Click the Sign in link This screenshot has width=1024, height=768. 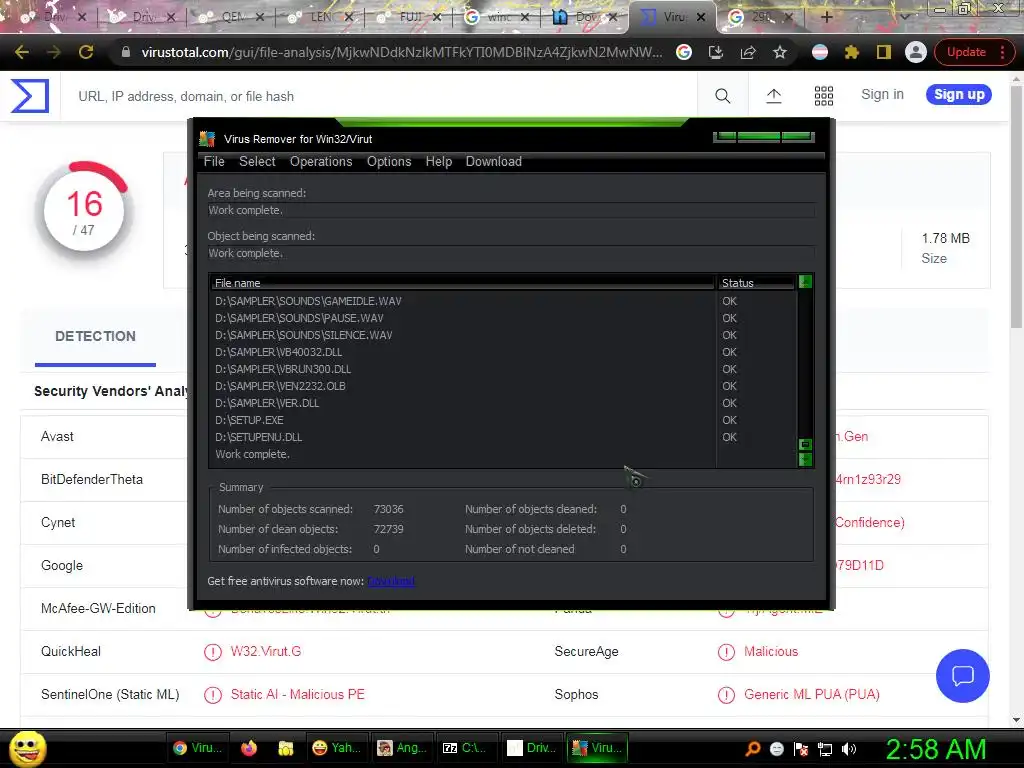(882, 95)
